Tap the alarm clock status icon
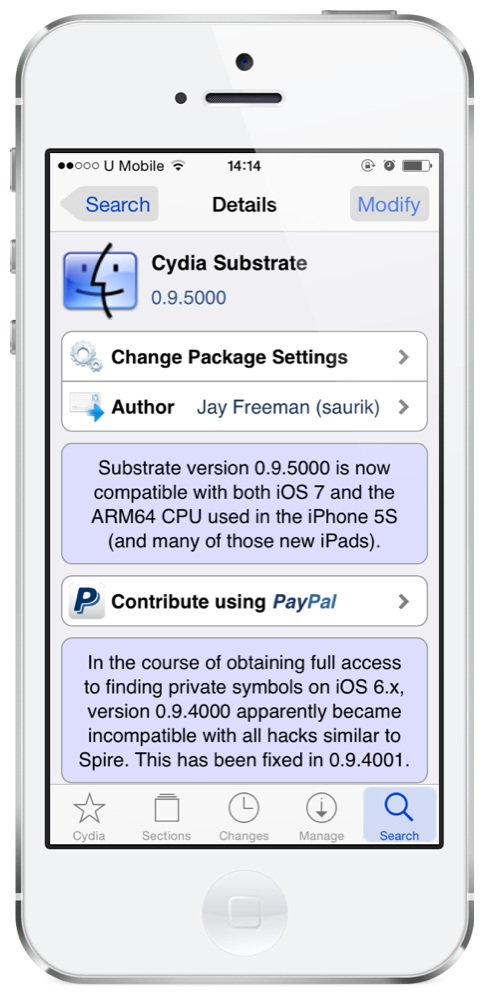This screenshot has width=485, height=1000. click(x=389, y=166)
